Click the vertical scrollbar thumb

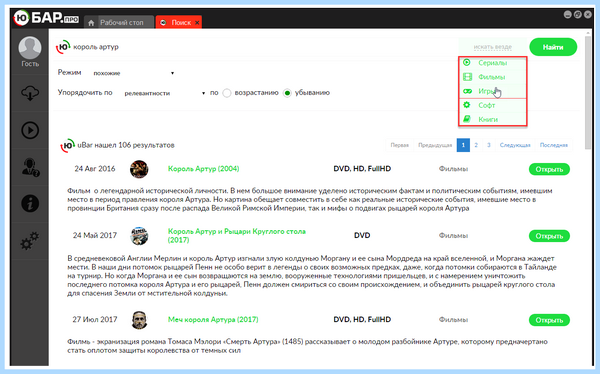pyautogui.click(x=589, y=92)
